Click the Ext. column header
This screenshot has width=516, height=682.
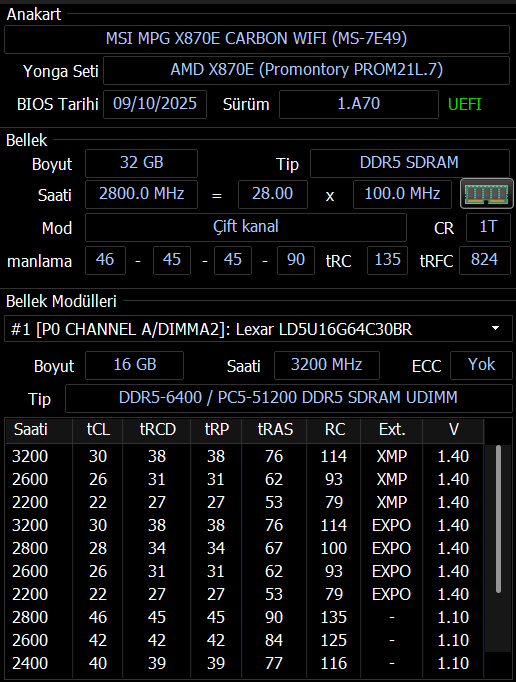[x=392, y=430]
